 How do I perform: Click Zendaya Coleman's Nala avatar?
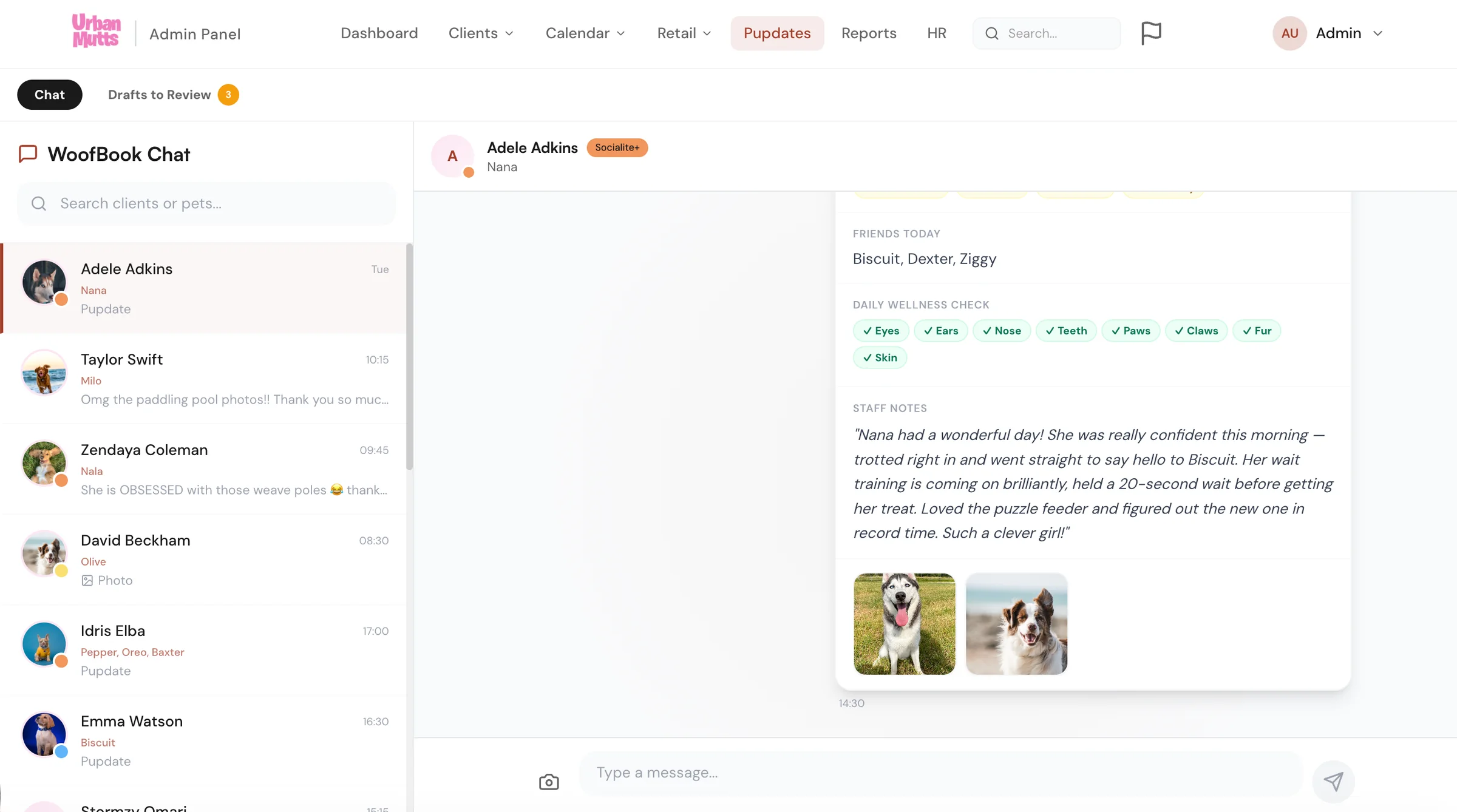point(44,462)
